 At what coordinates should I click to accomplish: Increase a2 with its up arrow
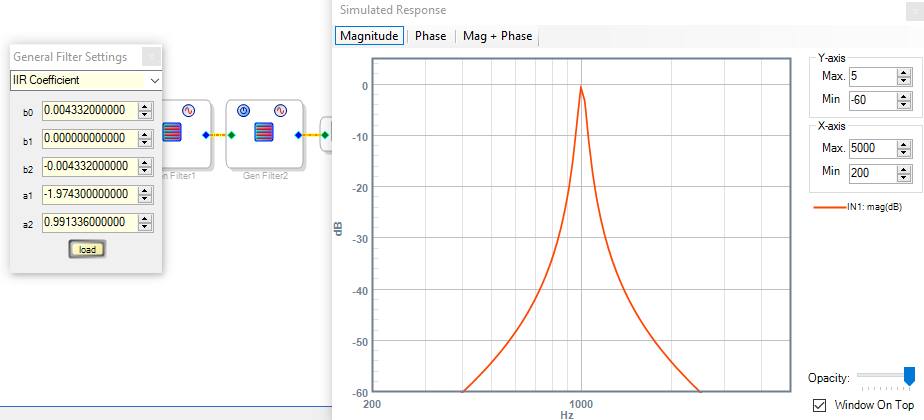click(x=145, y=219)
